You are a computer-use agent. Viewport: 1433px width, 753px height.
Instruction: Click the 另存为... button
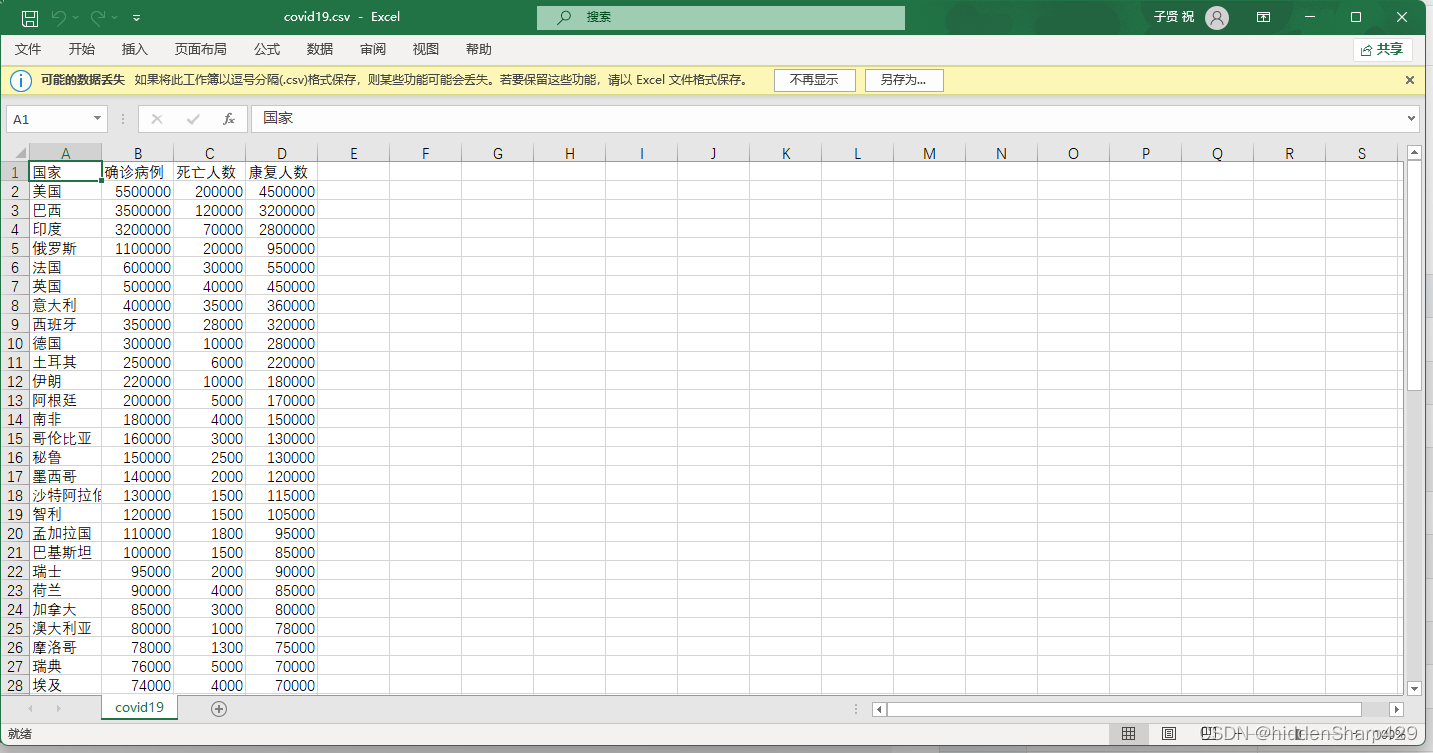point(903,80)
